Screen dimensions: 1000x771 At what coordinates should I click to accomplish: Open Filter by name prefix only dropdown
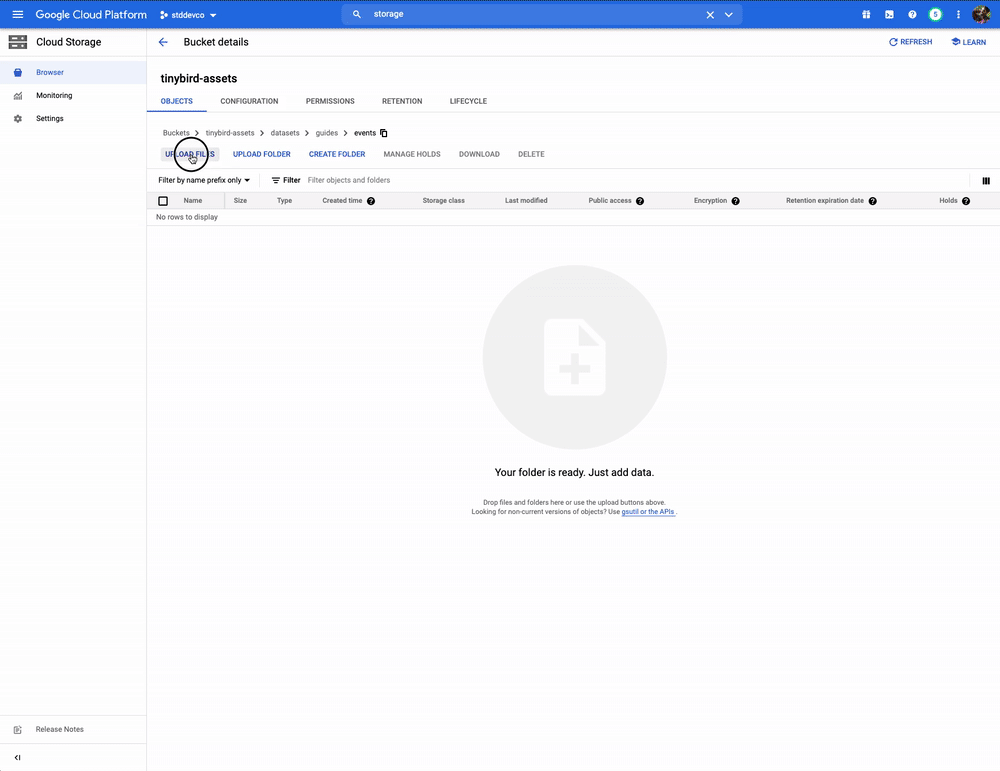click(x=204, y=180)
